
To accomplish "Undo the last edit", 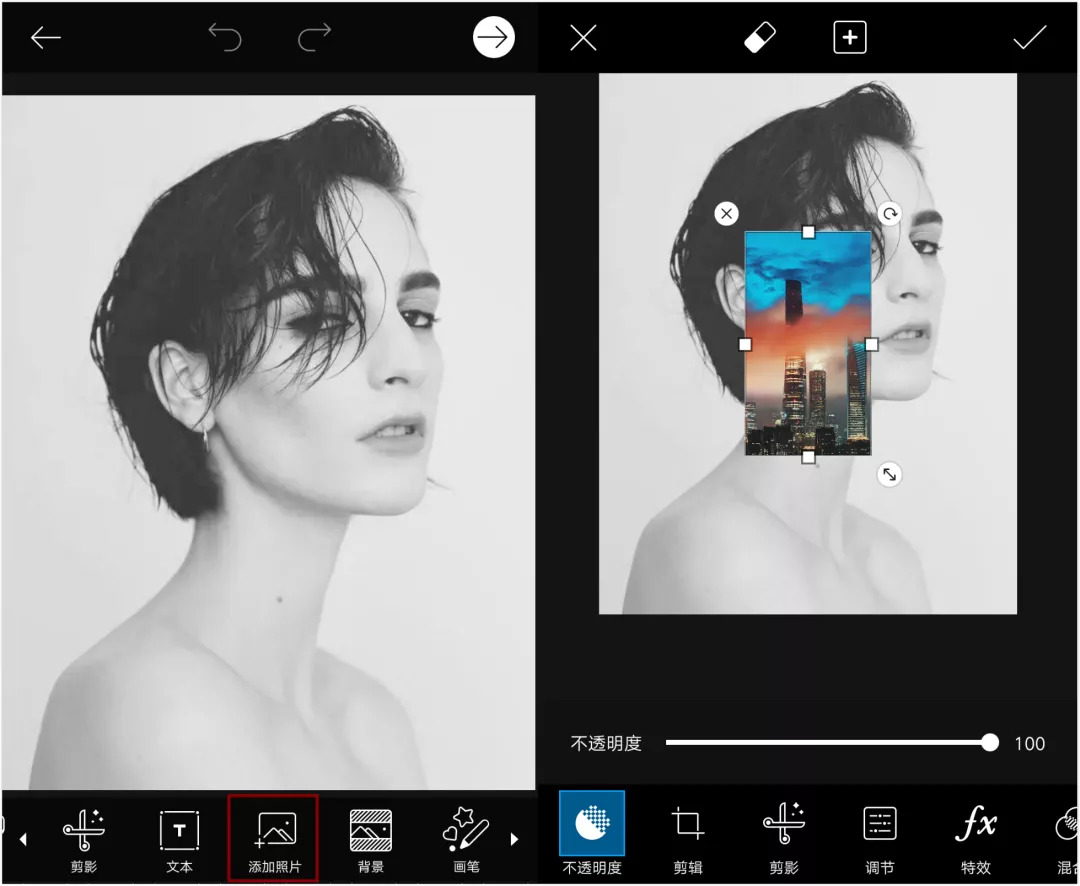I will pyautogui.click(x=225, y=38).
